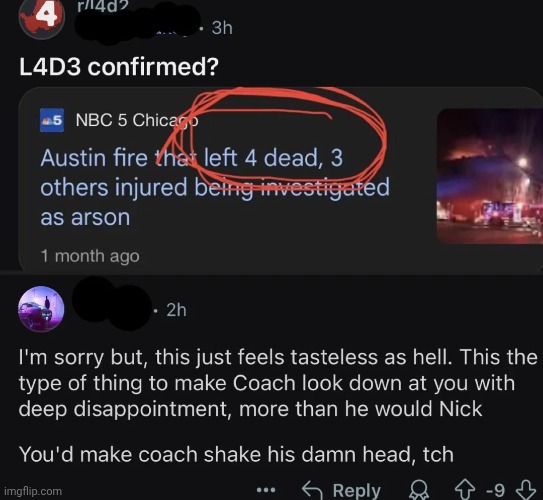Click the imgflip.com watermark
Image resolution: width=543 pixels, height=500 pixels.
point(33,491)
